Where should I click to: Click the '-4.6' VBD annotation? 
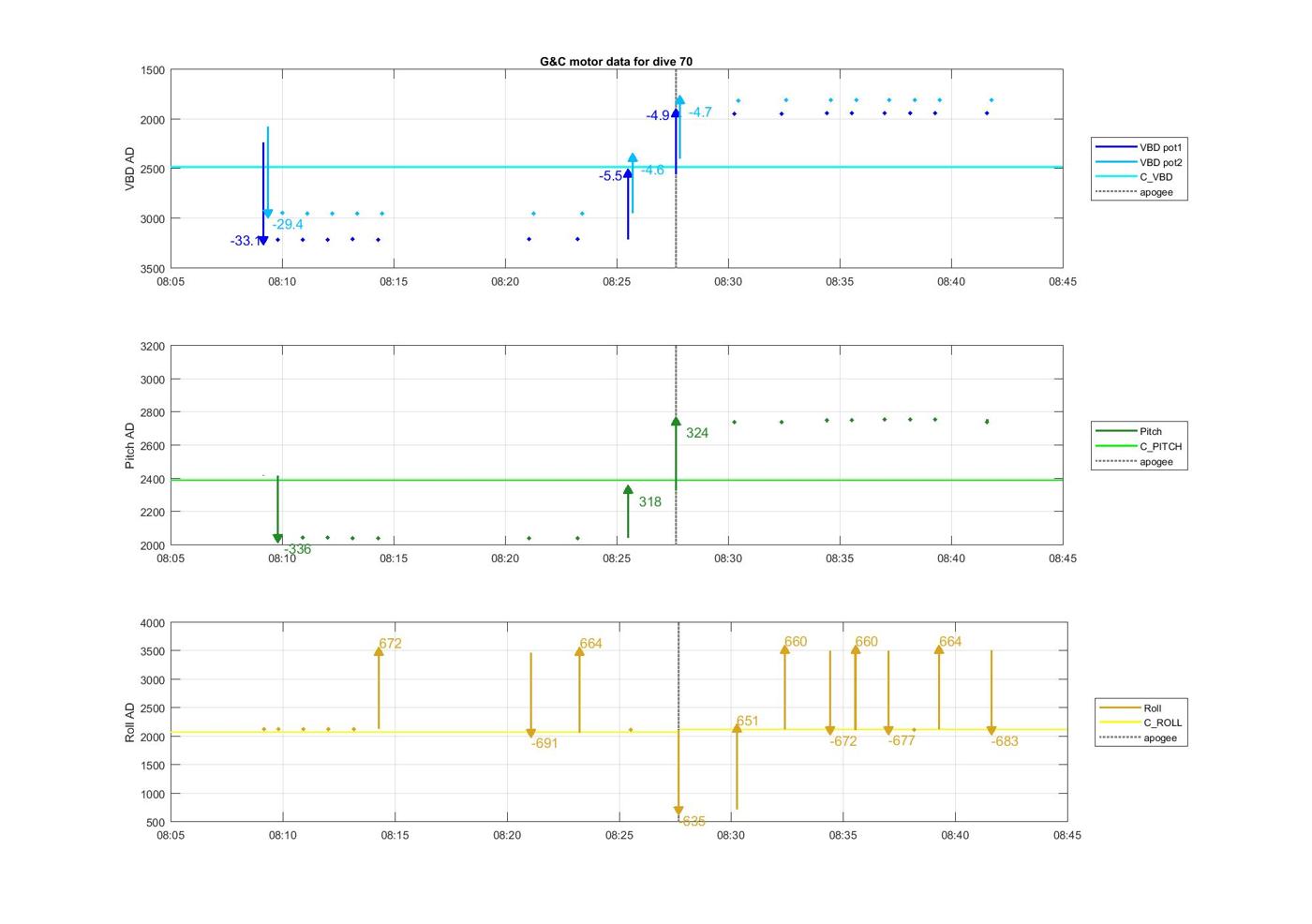[652, 170]
